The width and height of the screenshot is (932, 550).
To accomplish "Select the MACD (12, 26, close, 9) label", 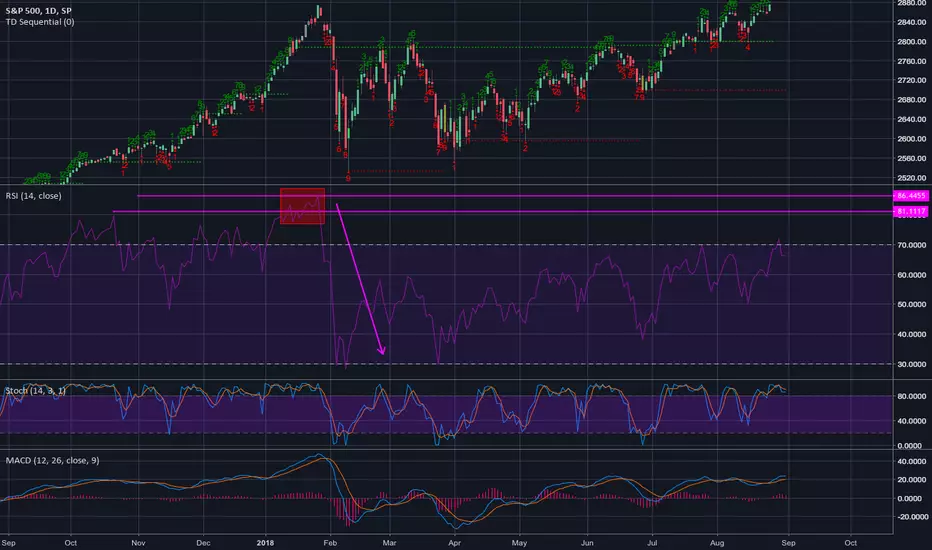I will (52, 460).
